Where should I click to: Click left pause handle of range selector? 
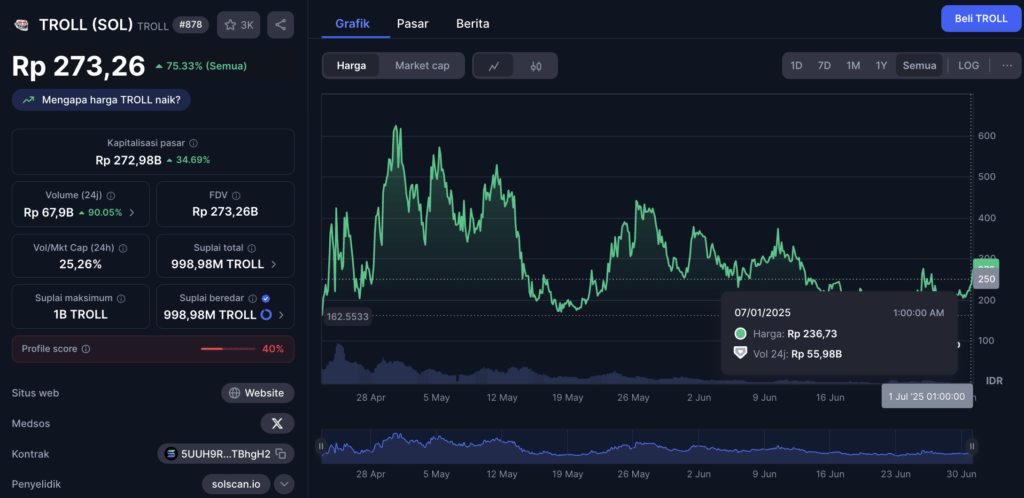point(321,446)
